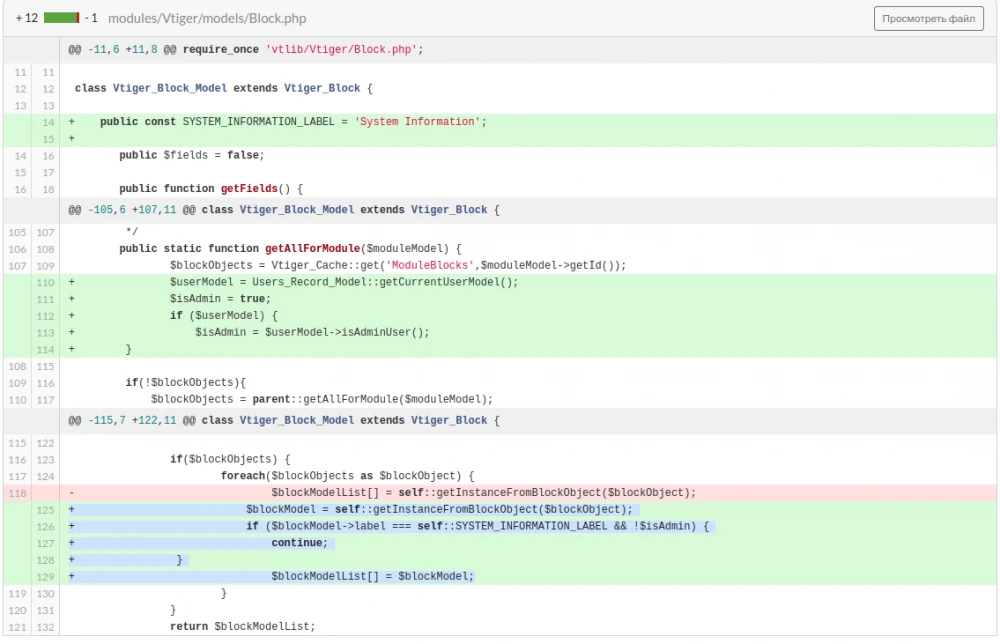Click the SYSTEM_INFORMATION_LABEL constant declaration line

point(292,122)
